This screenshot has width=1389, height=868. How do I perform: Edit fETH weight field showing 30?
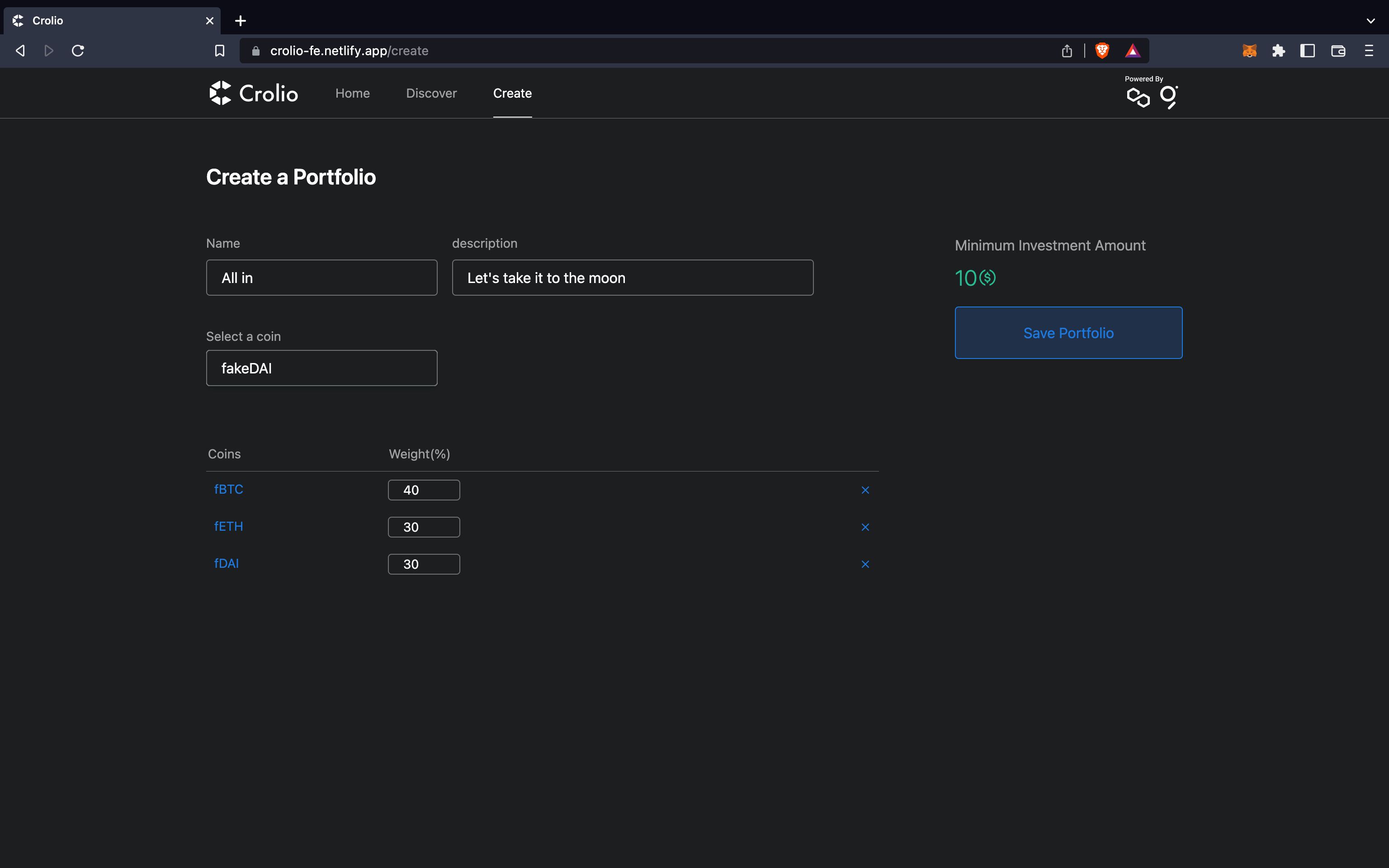pos(424,527)
